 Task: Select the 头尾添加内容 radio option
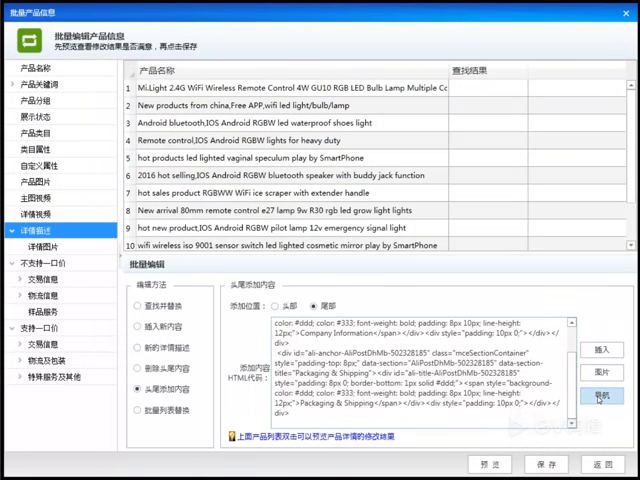[137, 389]
